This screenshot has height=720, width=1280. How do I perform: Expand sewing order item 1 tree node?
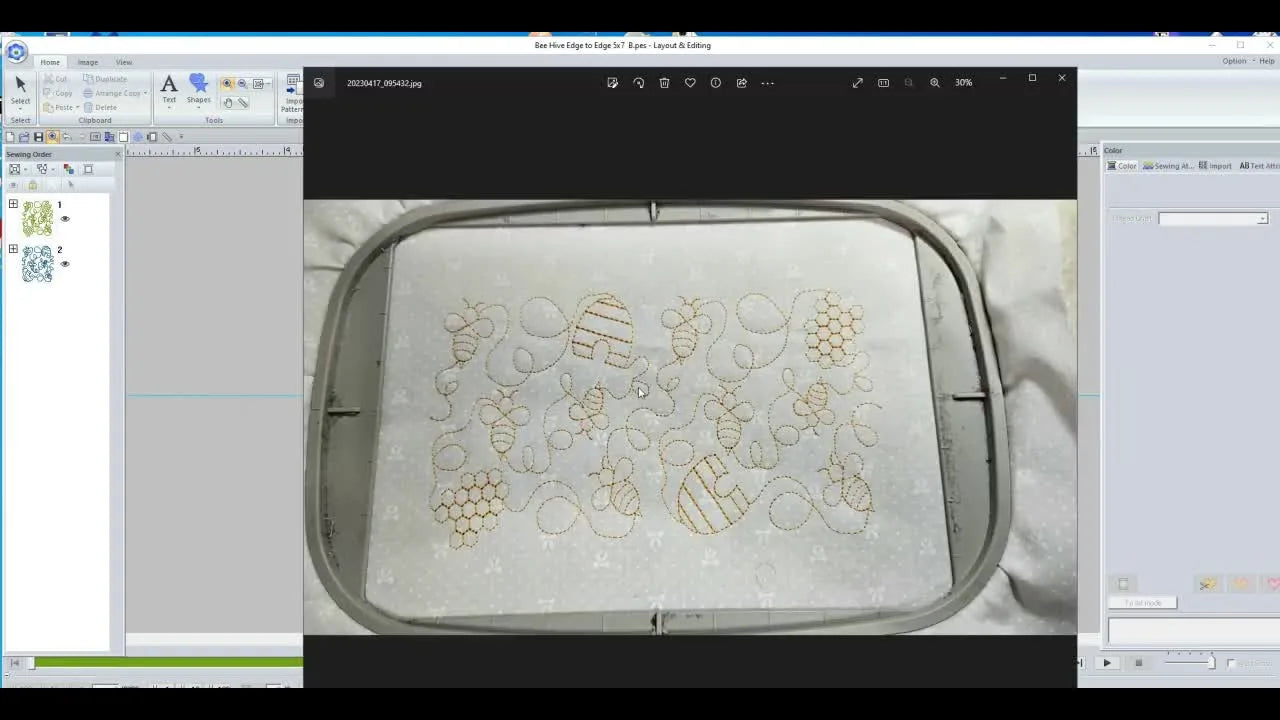(x=13, y=204)
